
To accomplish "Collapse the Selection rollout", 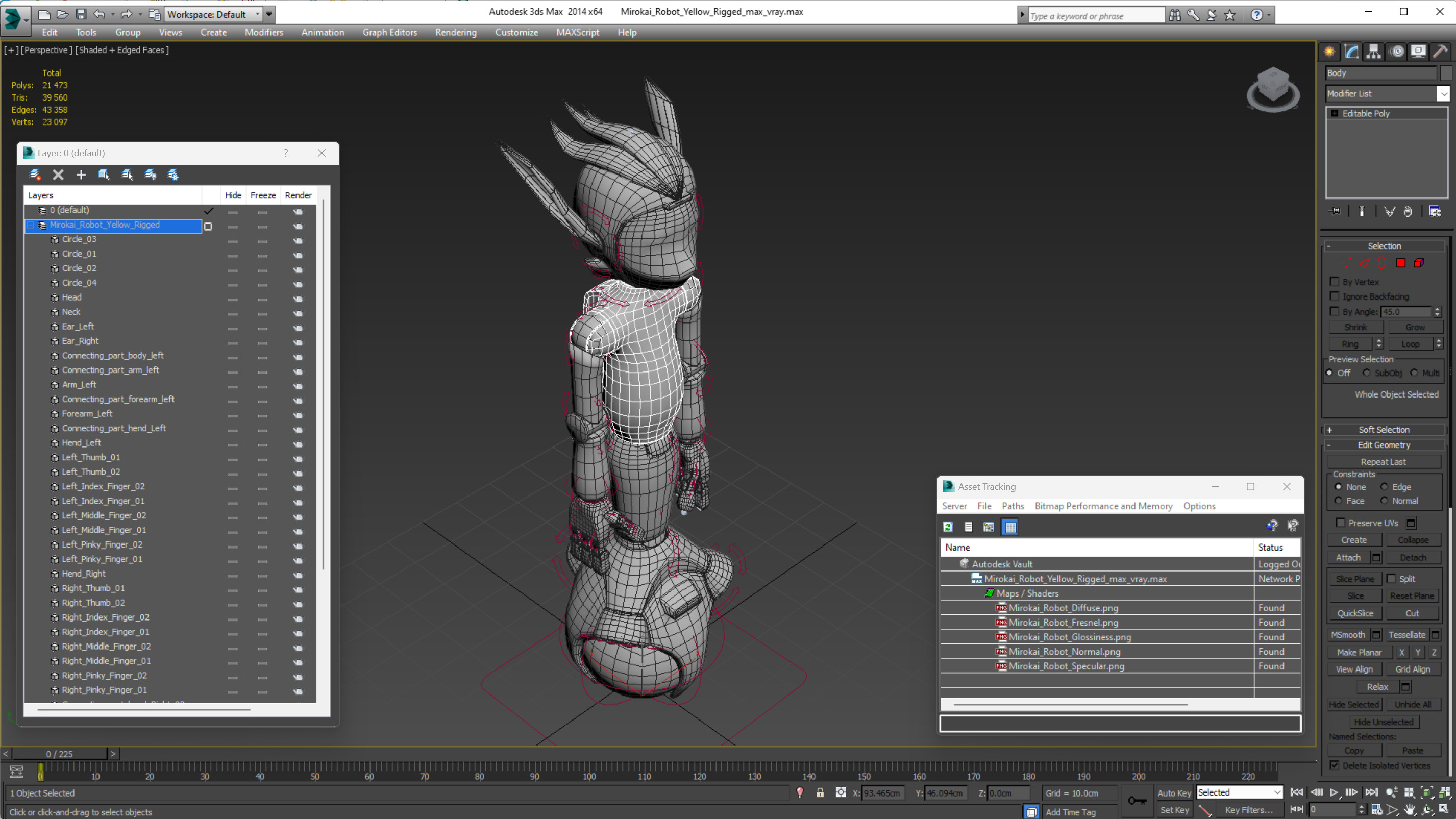I will (1384, 246).
